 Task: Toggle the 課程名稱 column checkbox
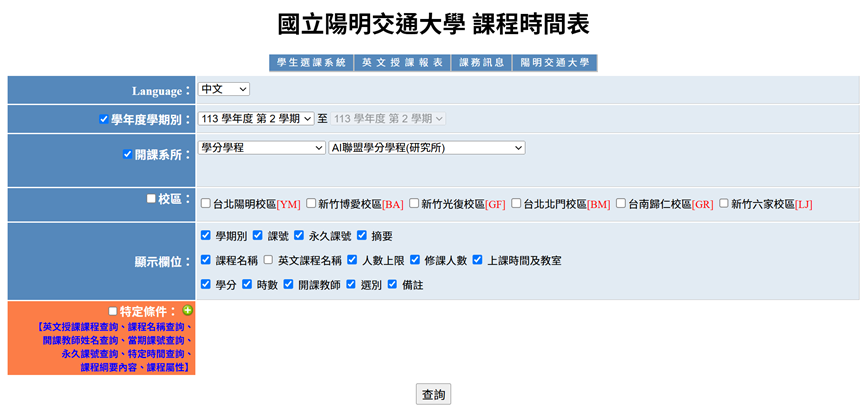206,259
